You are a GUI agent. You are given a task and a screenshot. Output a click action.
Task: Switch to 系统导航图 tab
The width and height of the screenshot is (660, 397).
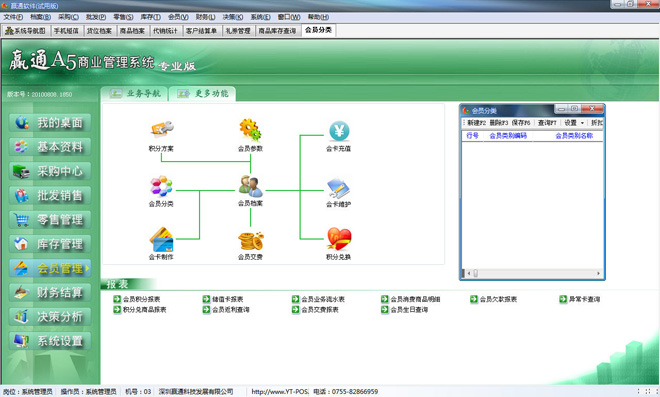click(x=26, y=31)
